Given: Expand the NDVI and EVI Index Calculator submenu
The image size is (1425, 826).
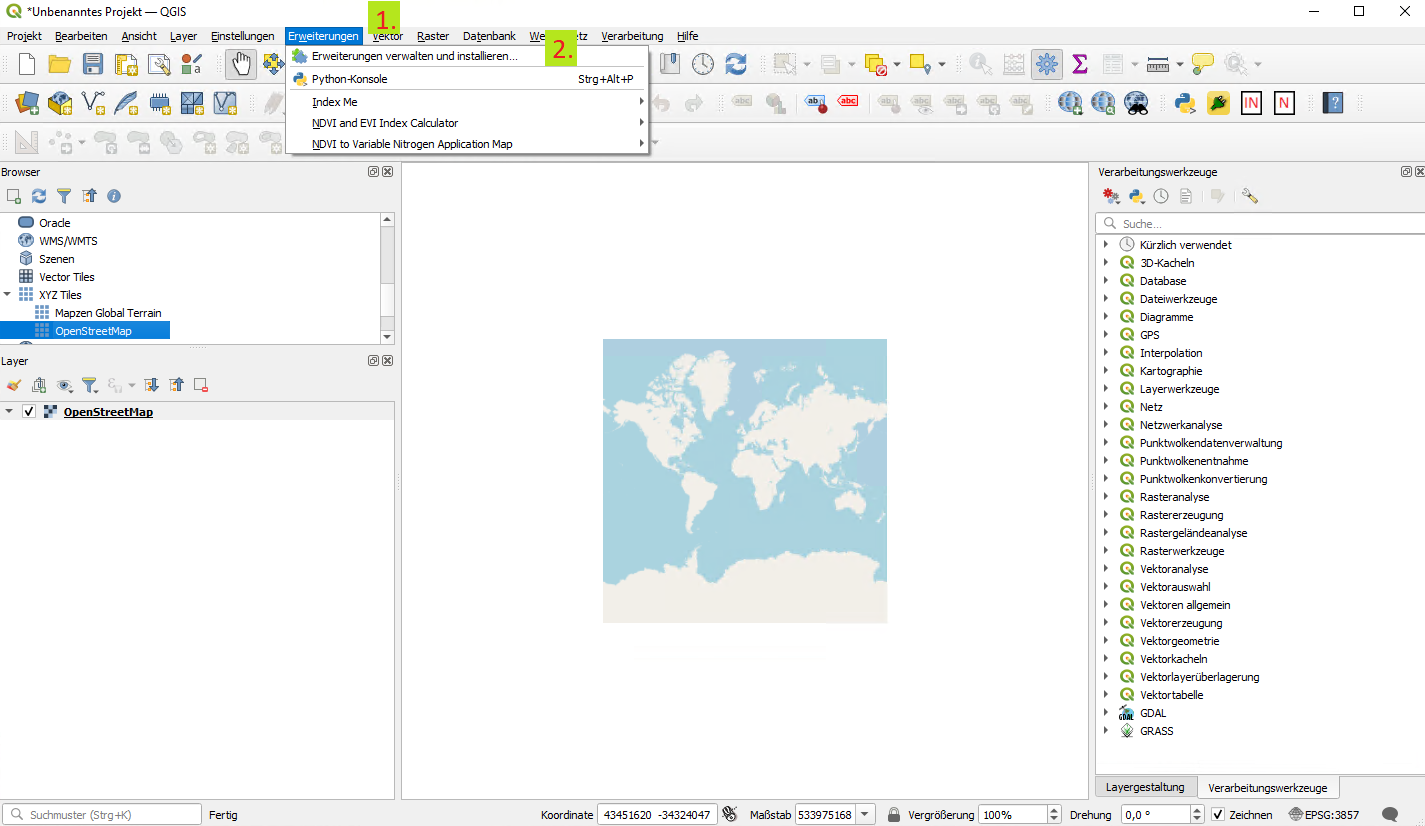Looking at the screenshot, I should pyautogui.click(x=468, y=123).
